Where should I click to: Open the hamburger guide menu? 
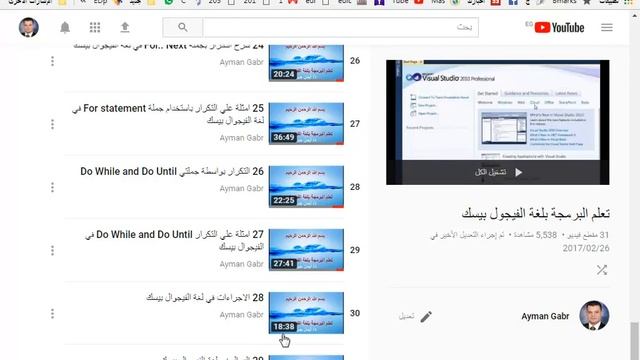tap(607, 27)
